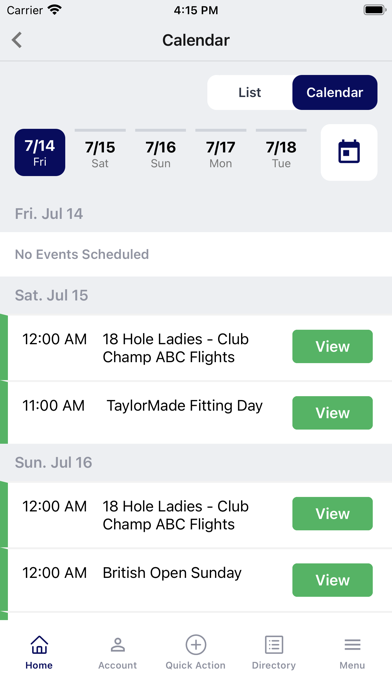The width and height of the screenshot is (392, 696).
Task: Open the Directory tab
Action: tap(274, 652)
